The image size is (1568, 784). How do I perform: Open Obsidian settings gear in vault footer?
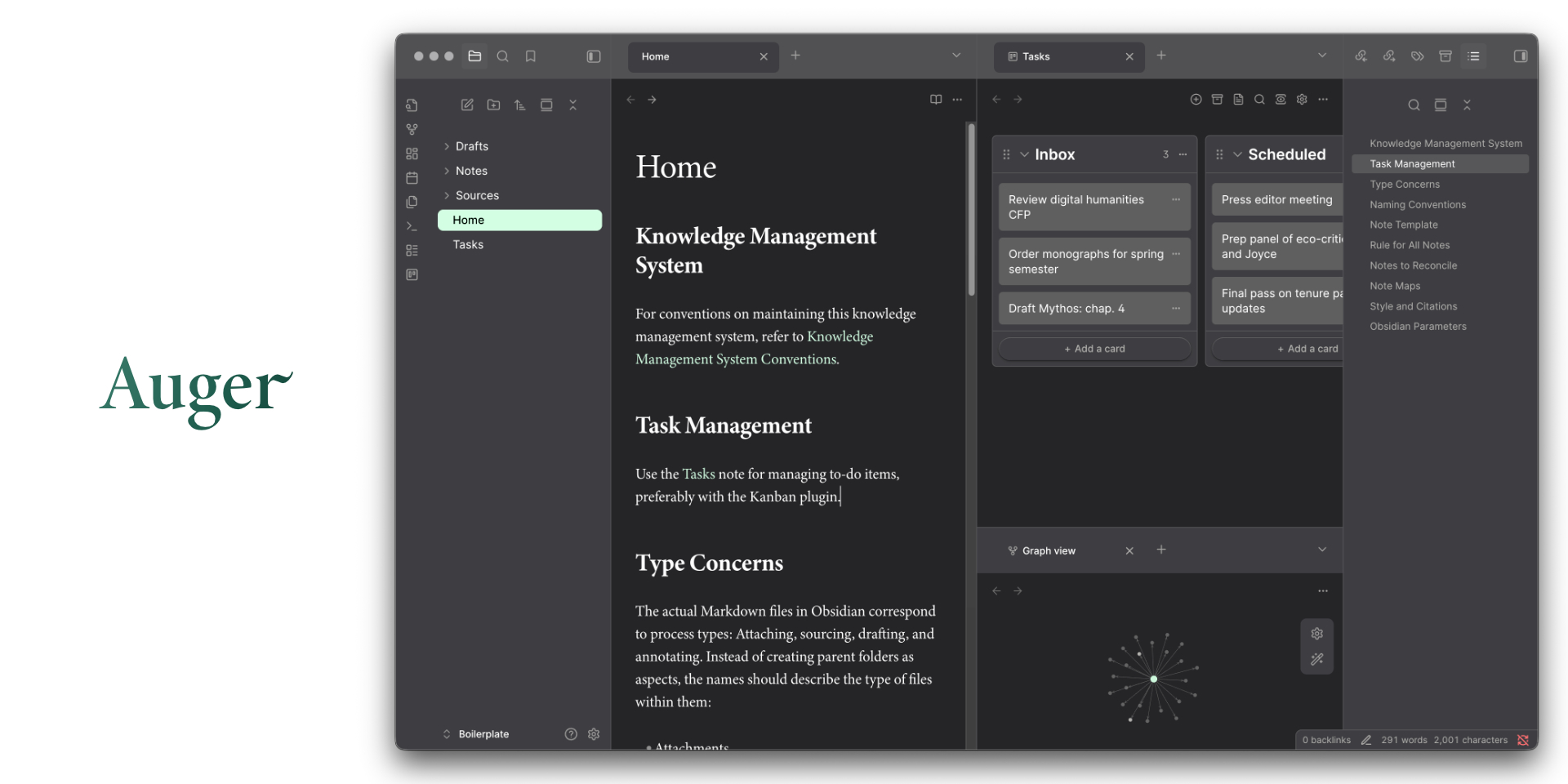click(594, 734)
